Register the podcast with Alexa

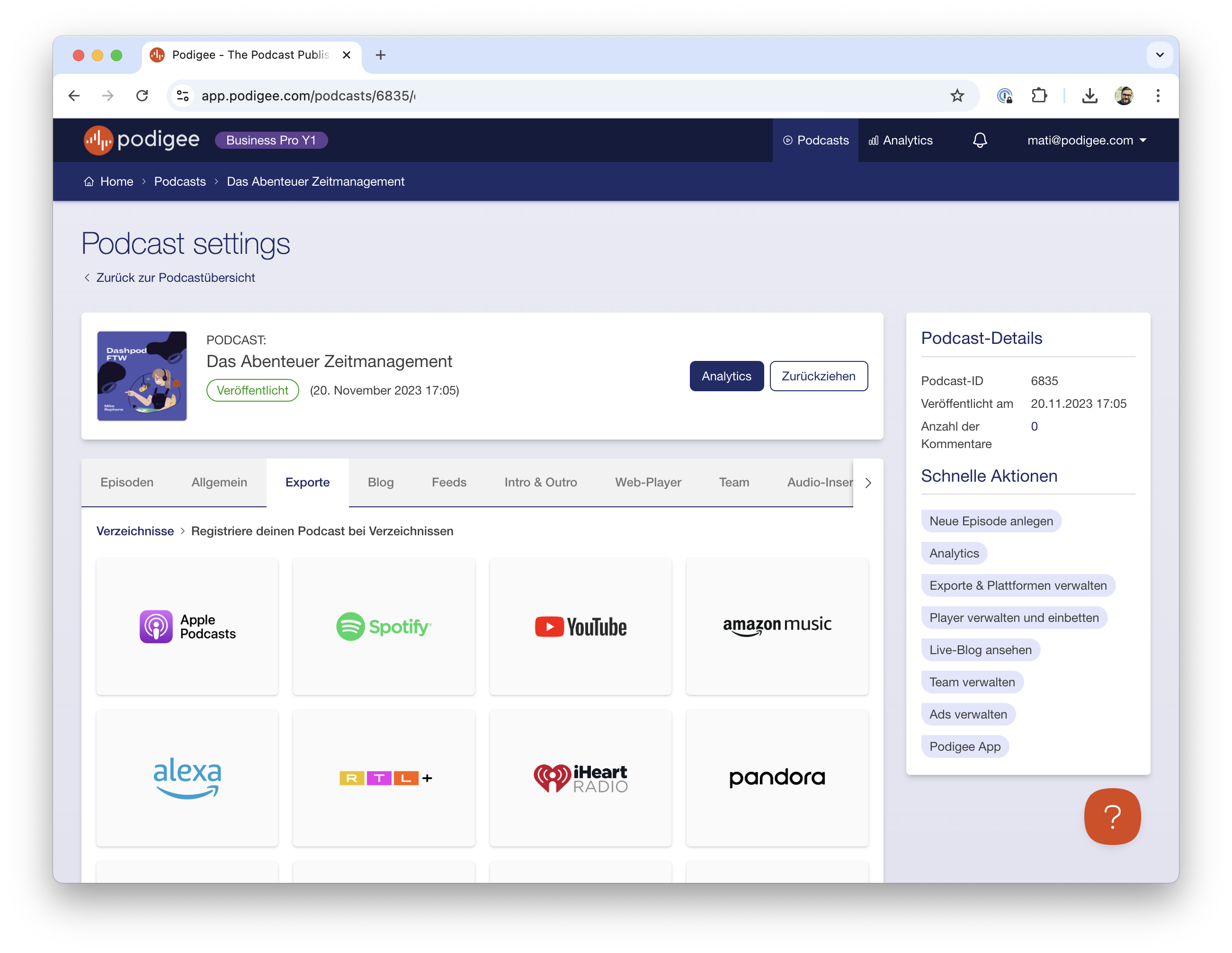(187, 779)
